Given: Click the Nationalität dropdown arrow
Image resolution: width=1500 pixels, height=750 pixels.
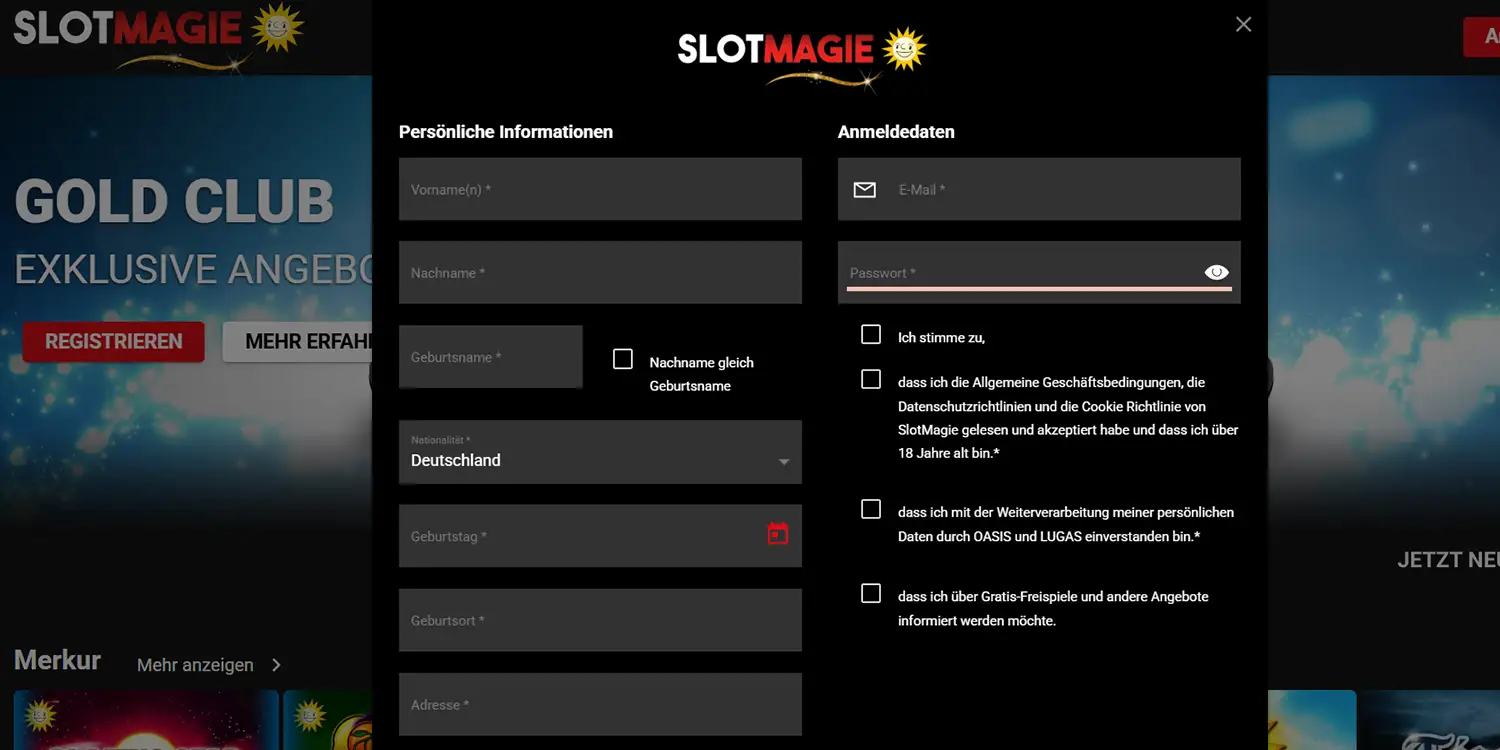Looking at the screenshot, I should point(784,462).
